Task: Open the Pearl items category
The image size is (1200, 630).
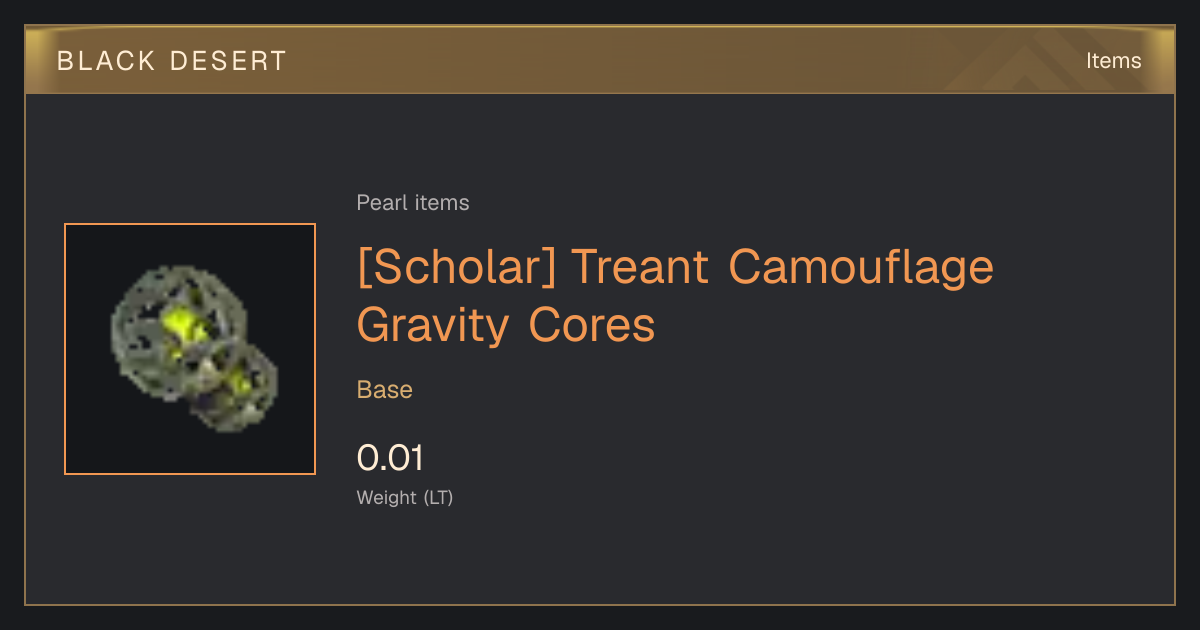Action: coord(413,203)
